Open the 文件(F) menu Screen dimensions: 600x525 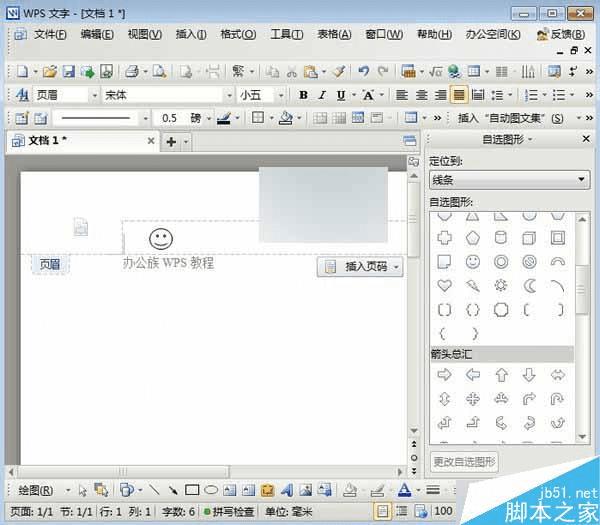coord(51,34)
